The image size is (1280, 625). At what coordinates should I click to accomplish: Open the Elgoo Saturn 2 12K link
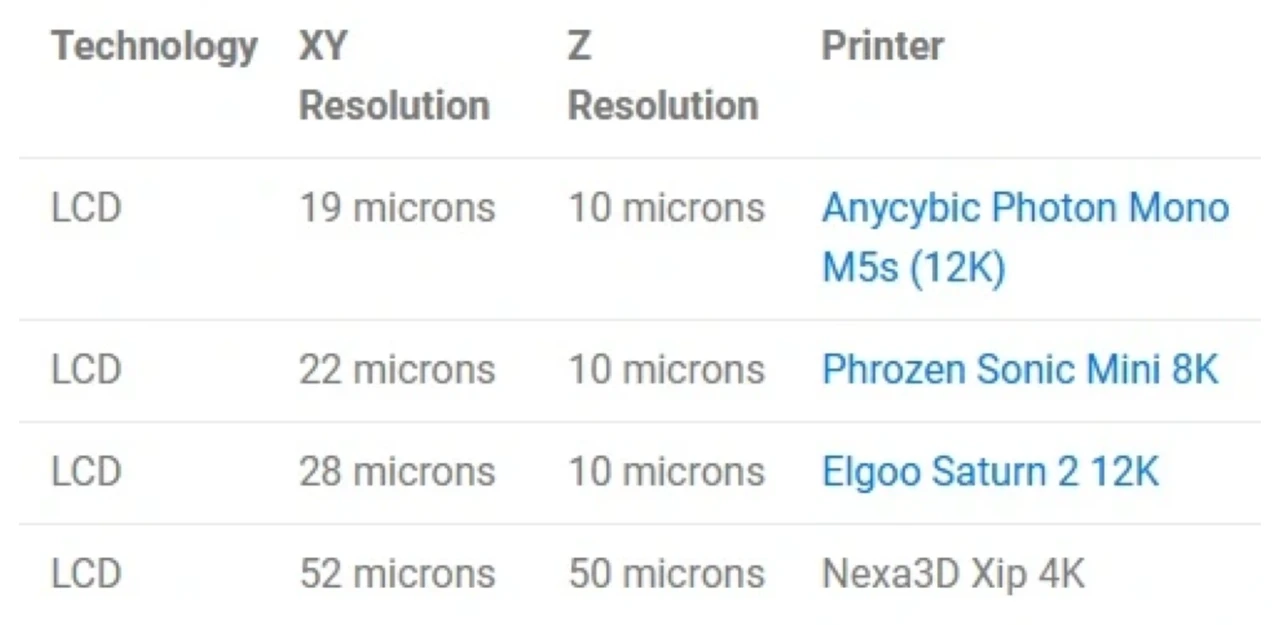click(990, 472)
